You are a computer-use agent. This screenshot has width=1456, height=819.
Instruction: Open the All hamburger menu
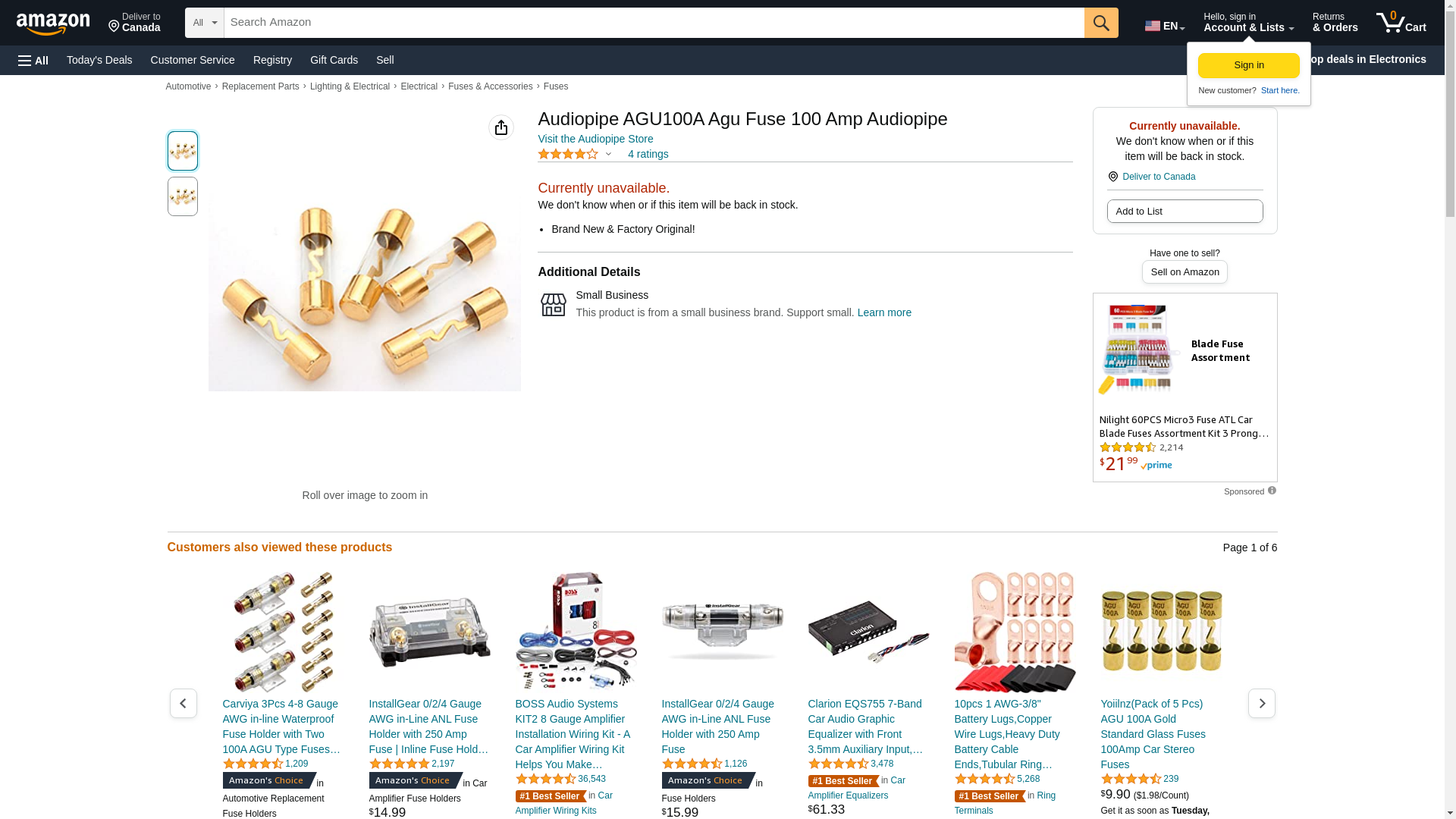coord(33,60)
